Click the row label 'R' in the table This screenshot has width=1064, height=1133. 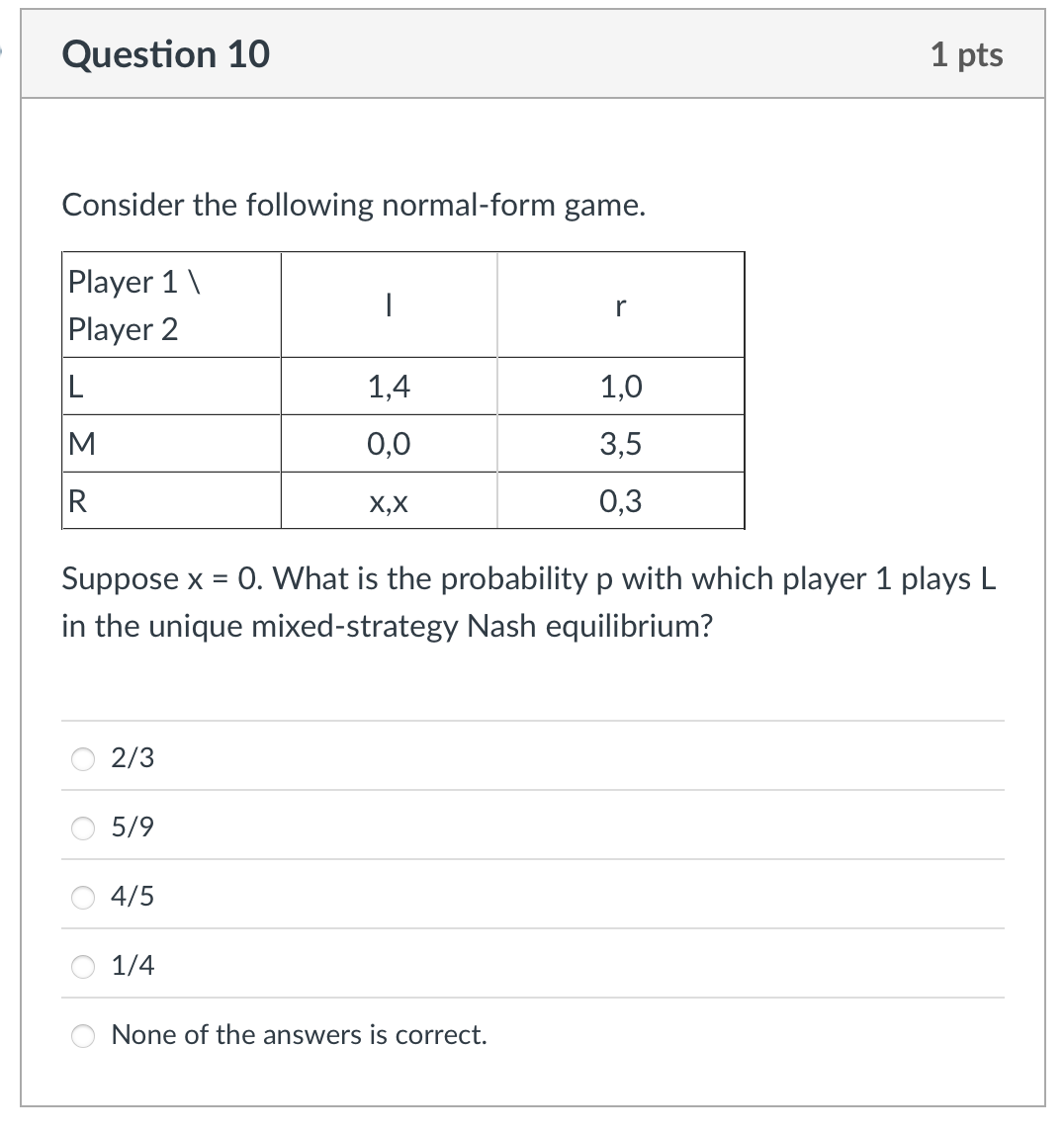(76, 501)
